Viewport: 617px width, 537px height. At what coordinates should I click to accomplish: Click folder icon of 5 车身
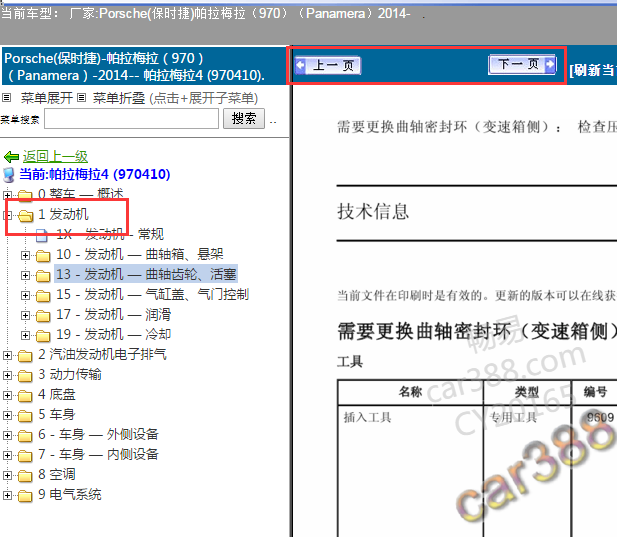click(x=25, y=416)
